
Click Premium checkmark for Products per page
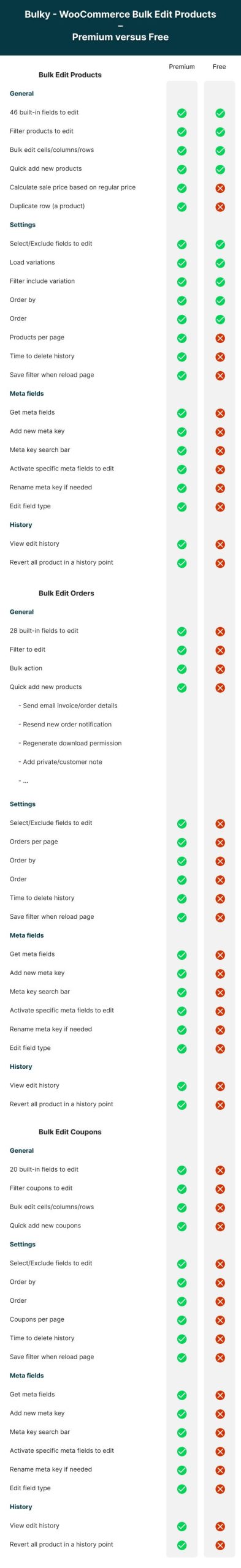(x=182, y=338)
